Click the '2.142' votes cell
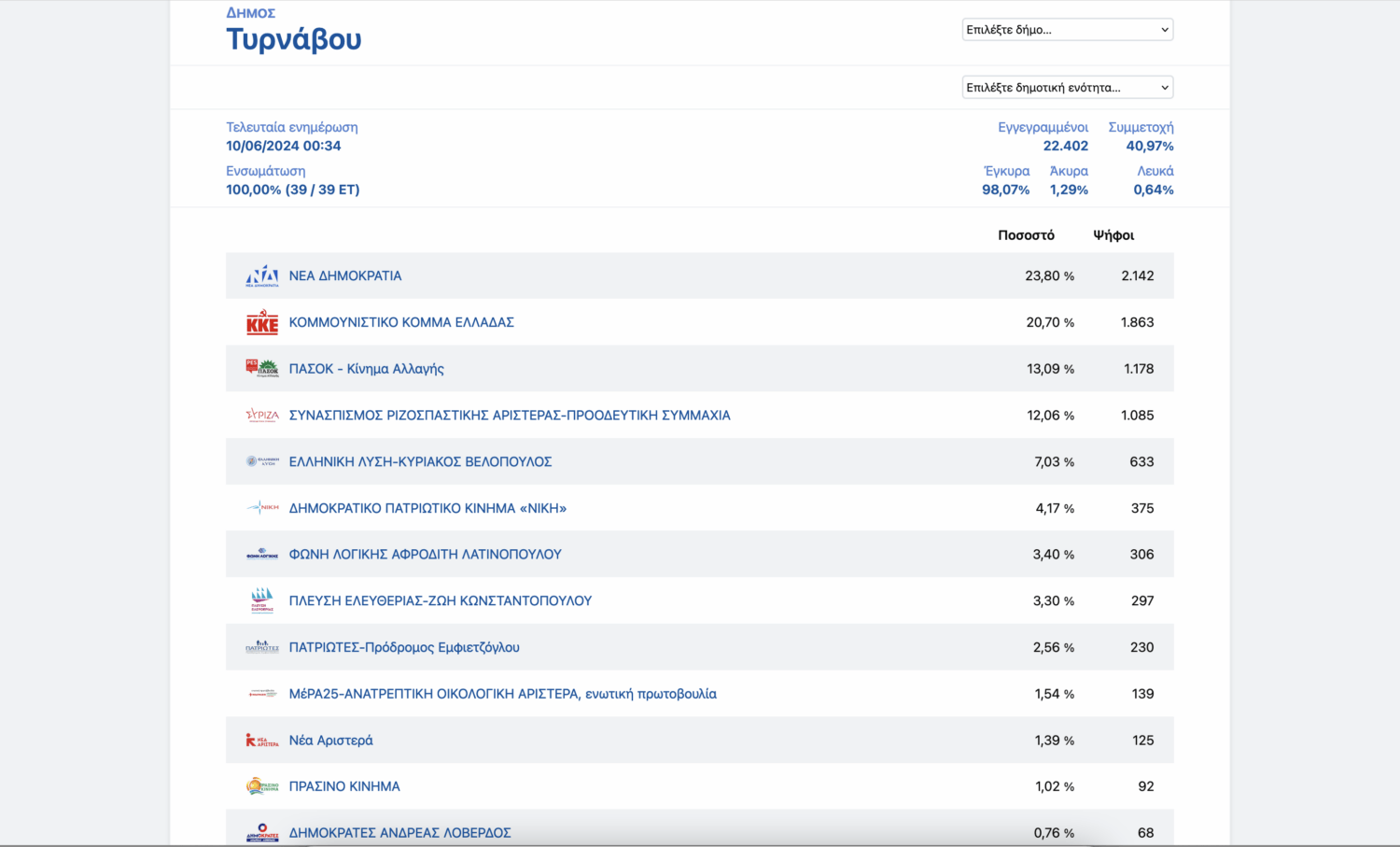This screenshot has height=847, width=1400. (x=1138, y=275)
